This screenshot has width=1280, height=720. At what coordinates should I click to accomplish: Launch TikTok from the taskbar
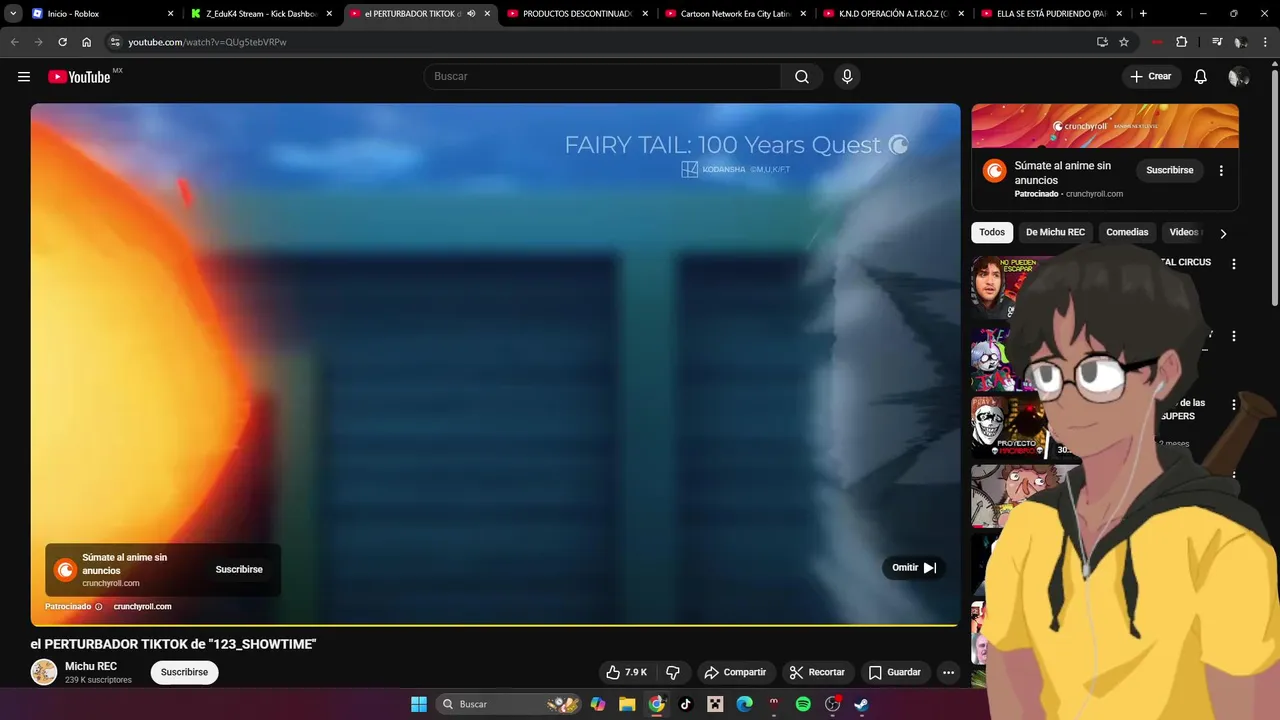pyautogui.click(x=685, y=704)
